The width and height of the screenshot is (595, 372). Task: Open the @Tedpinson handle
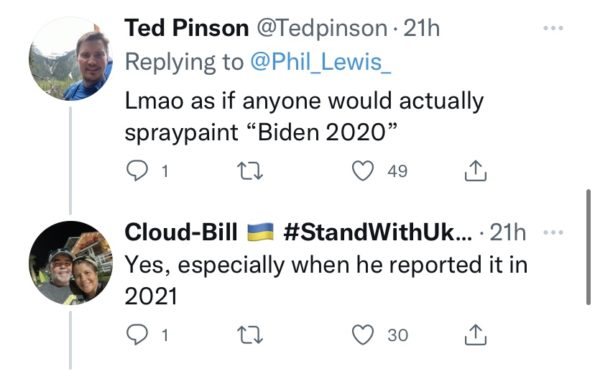(x=322, y=28)
